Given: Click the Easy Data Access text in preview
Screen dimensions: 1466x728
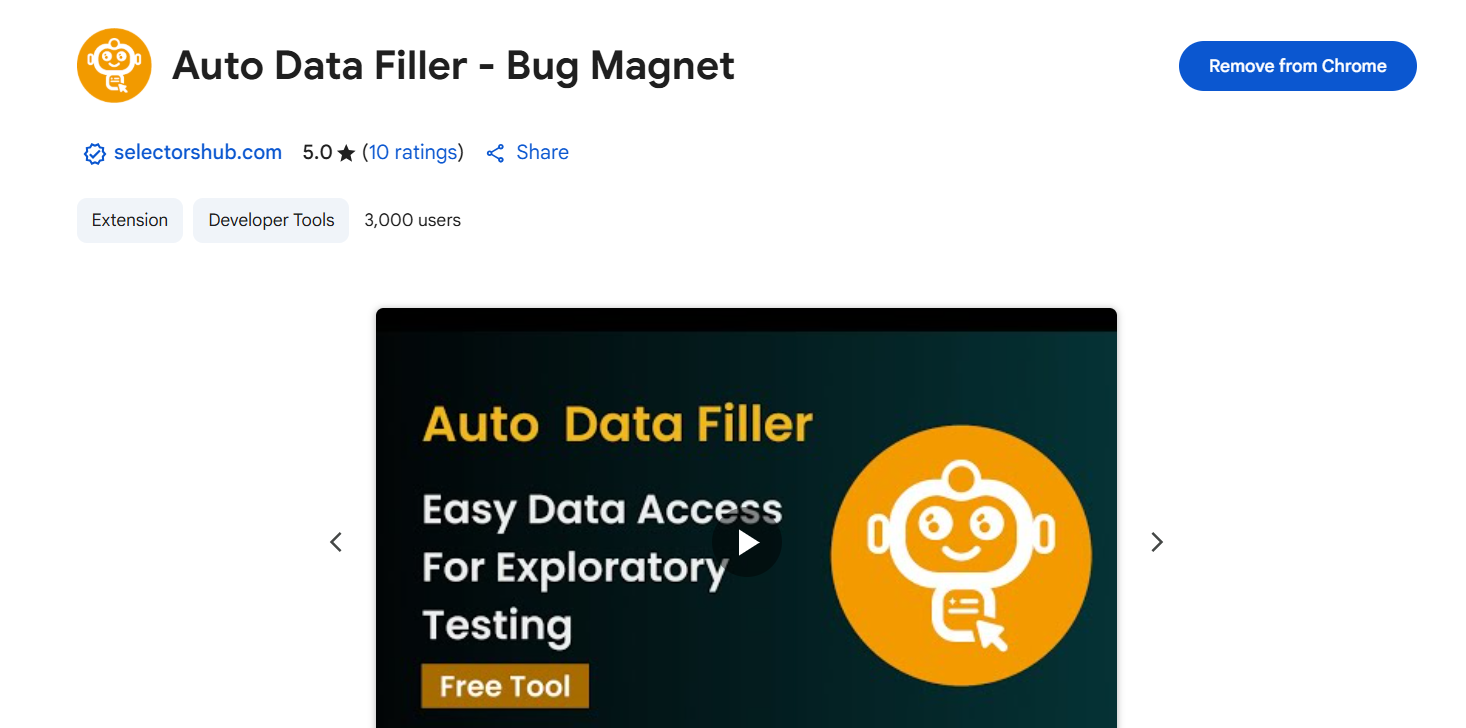Looking at the screenshot, I should tap(602, 510).
